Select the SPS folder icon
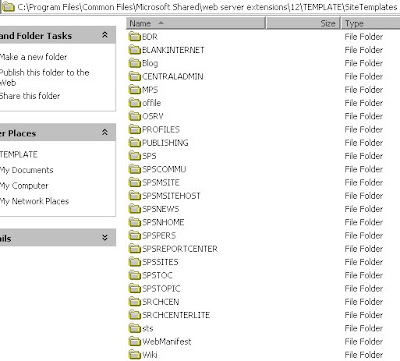Viewport: 400px width, 361px height. point(135,156)
